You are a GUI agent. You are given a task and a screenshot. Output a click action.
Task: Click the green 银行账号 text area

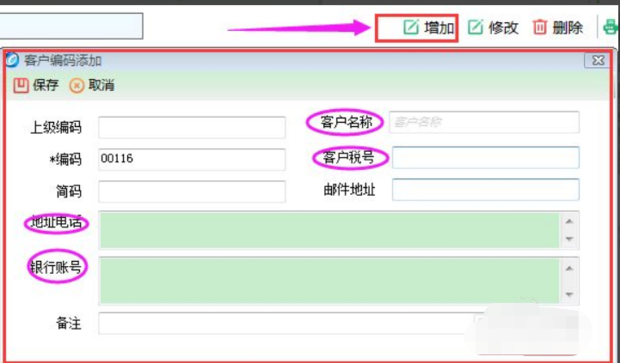coord(330,281)
